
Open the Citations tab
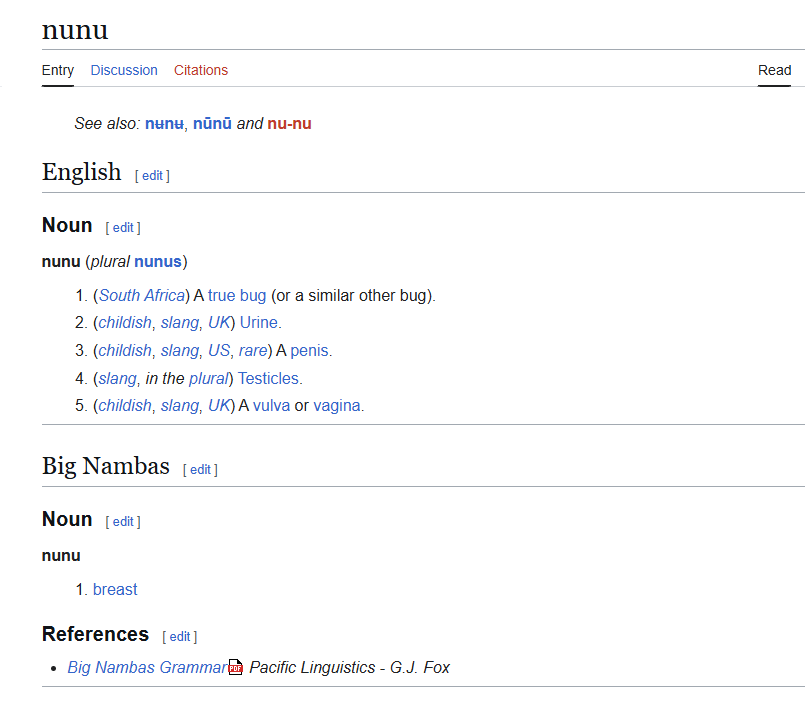click(x=200, y=70)
